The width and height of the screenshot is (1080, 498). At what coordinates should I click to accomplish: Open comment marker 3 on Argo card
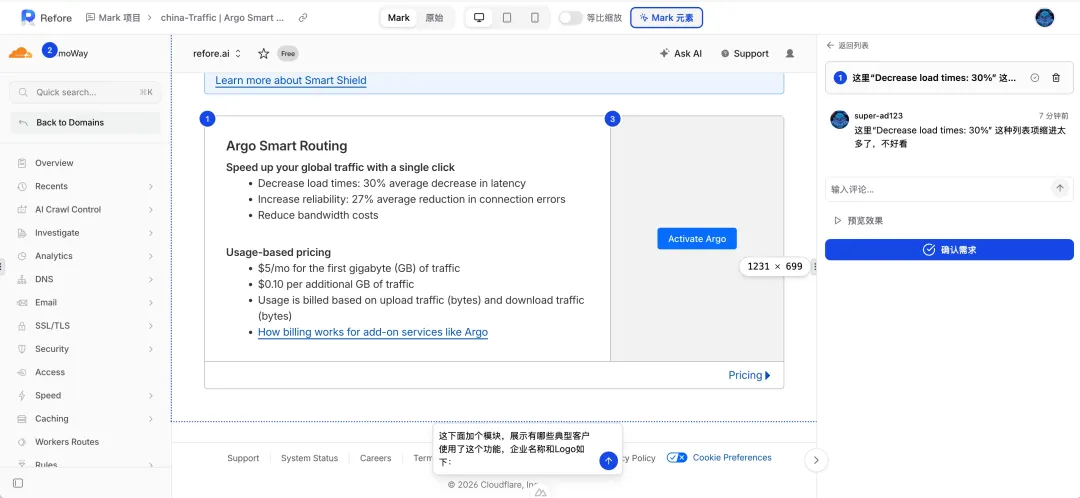[612, 119]
